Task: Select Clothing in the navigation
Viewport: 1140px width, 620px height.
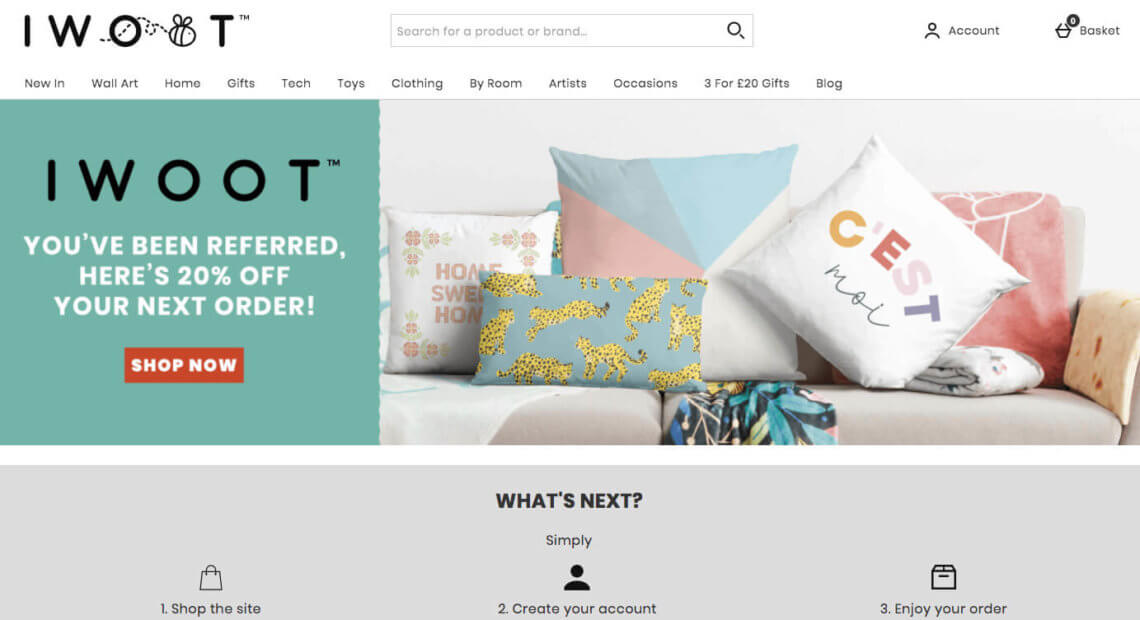Action: click(417, 84)
